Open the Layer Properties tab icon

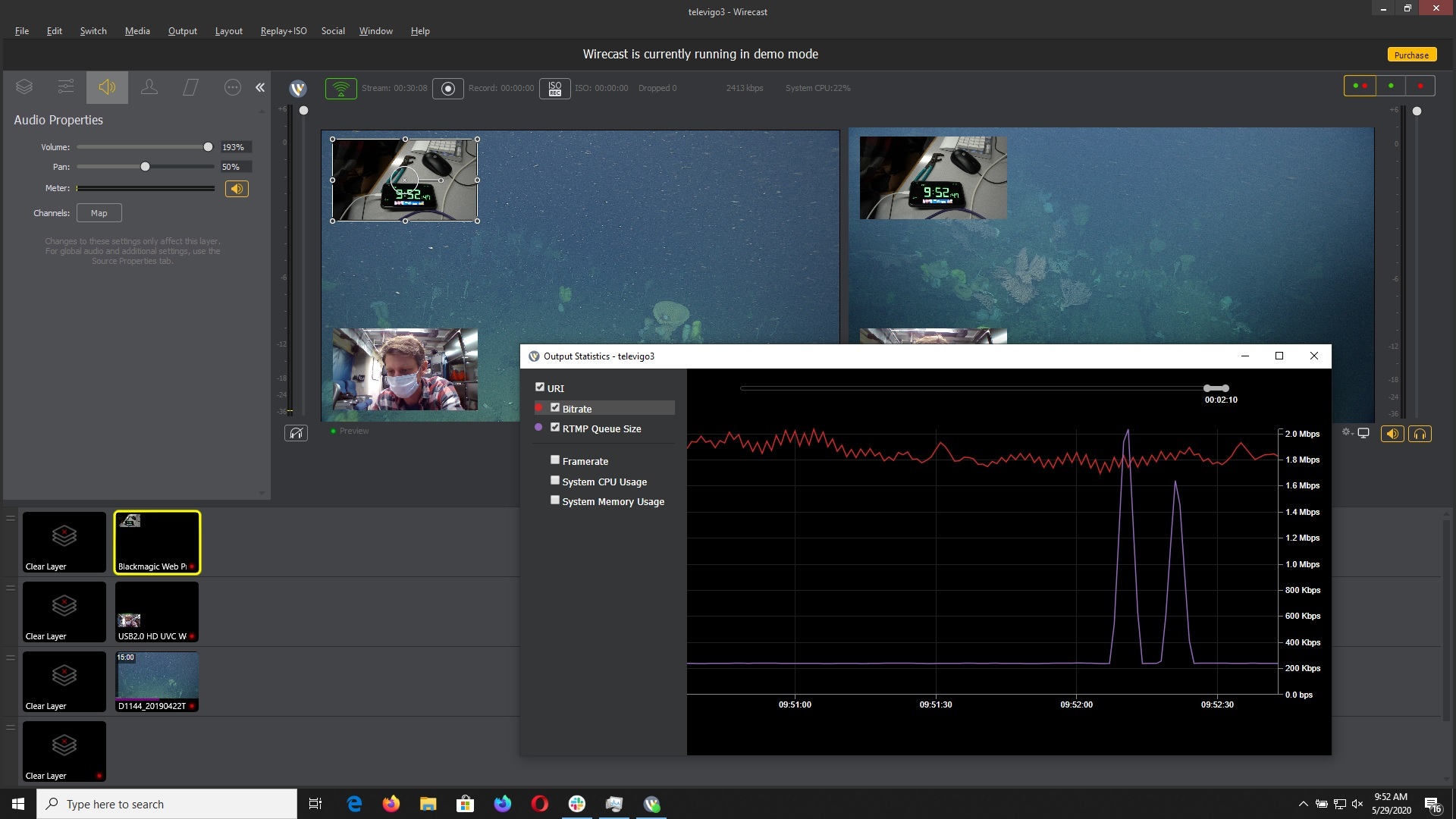point(24,87)
